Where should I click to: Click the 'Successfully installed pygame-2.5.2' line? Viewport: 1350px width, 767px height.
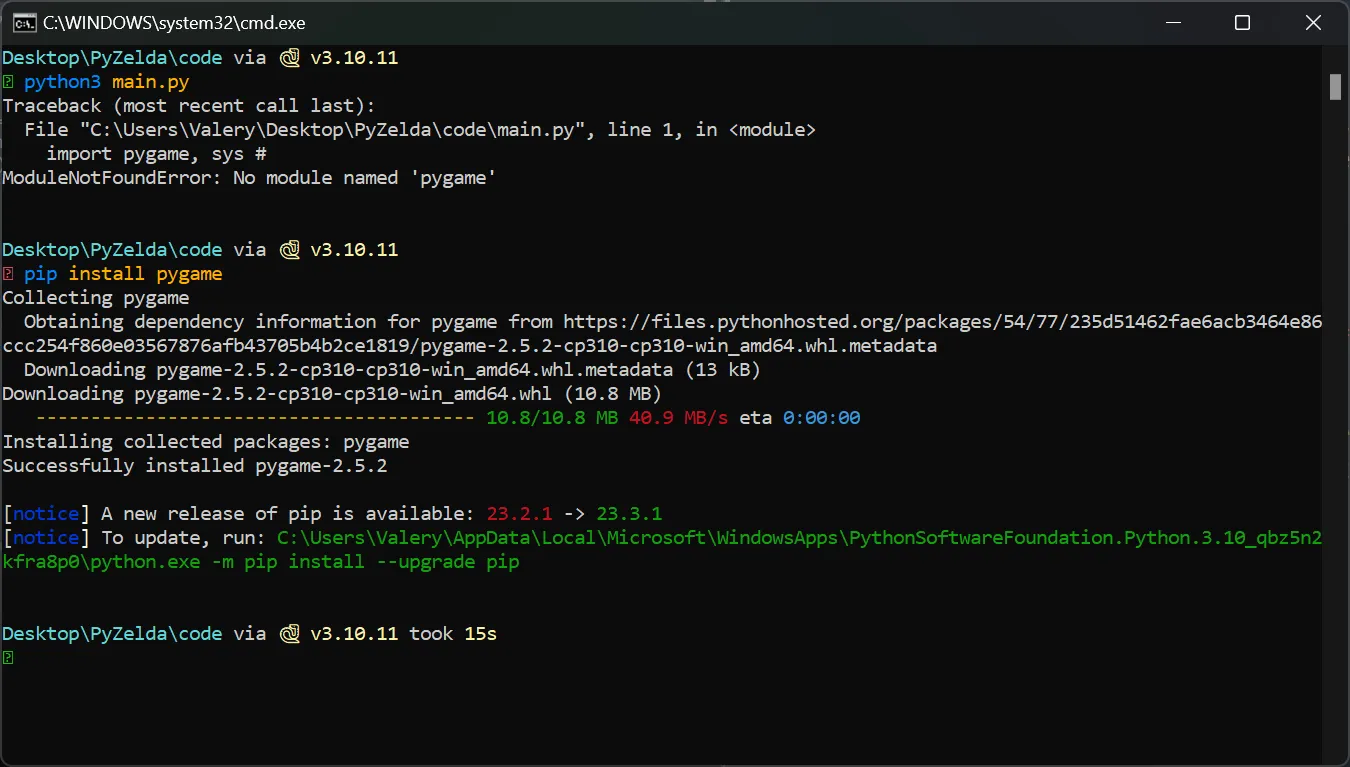pos(195,466)
